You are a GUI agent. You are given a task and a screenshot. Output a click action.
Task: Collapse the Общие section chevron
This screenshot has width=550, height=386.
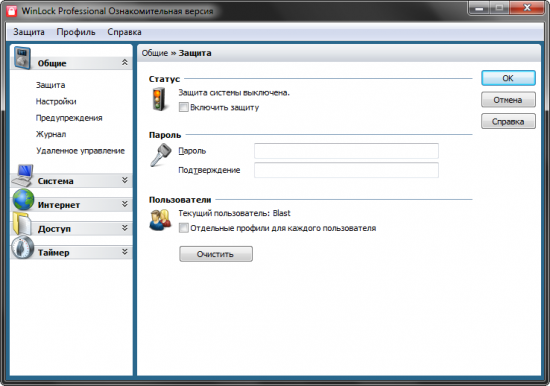click(125, 62)
